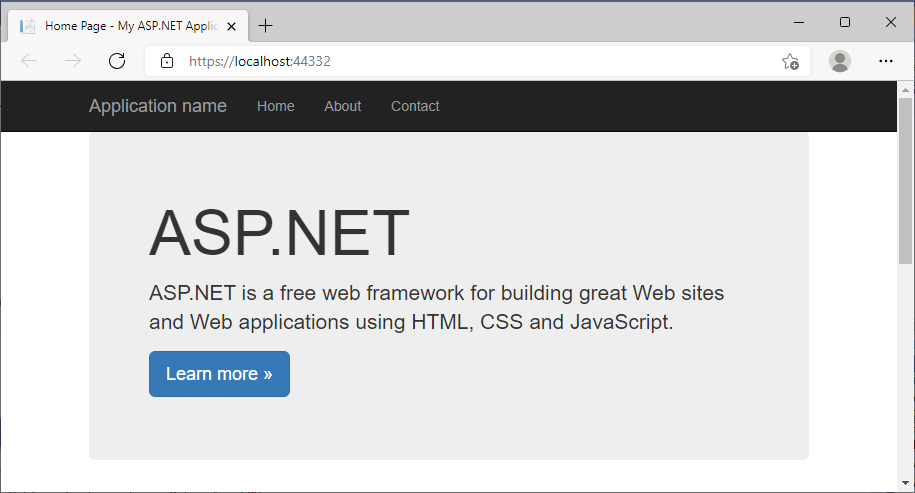The width and height of the screenshot is (915, 493).
Task: Click the browser forward arrow
Action: click(73, 61)
